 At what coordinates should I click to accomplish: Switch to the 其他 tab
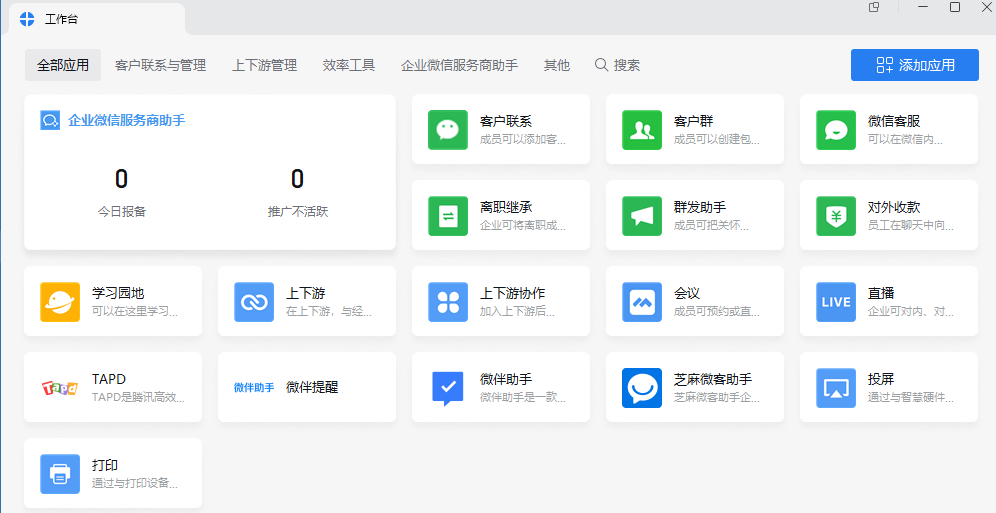point(556,65)
